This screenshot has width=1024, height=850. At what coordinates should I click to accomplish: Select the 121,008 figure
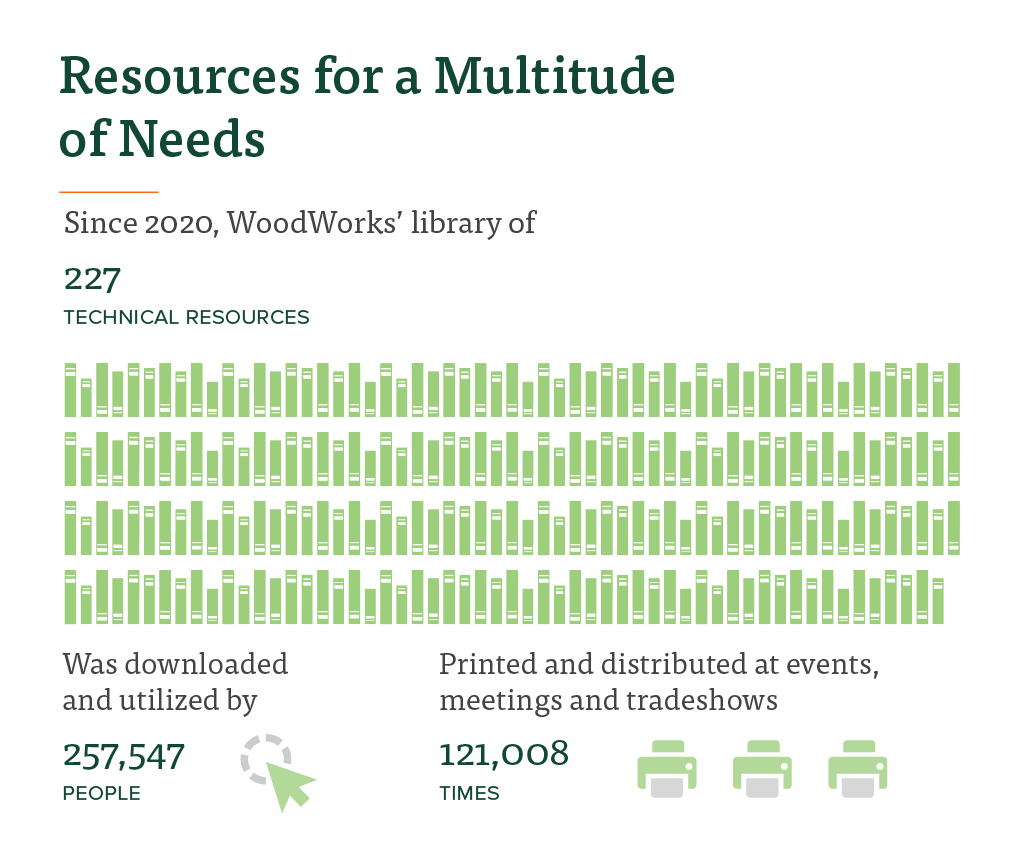504,754
